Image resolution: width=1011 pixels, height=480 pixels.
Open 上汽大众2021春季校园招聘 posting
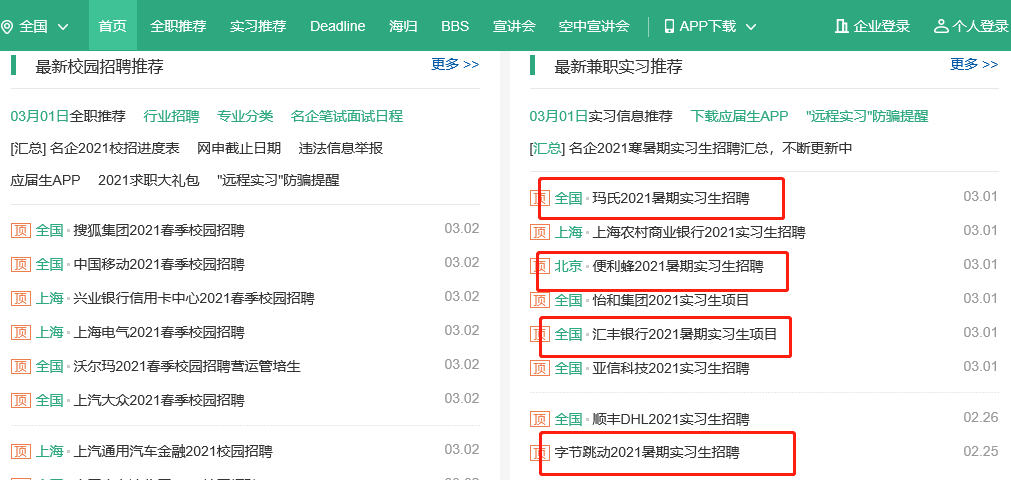[x=159, y=400]
